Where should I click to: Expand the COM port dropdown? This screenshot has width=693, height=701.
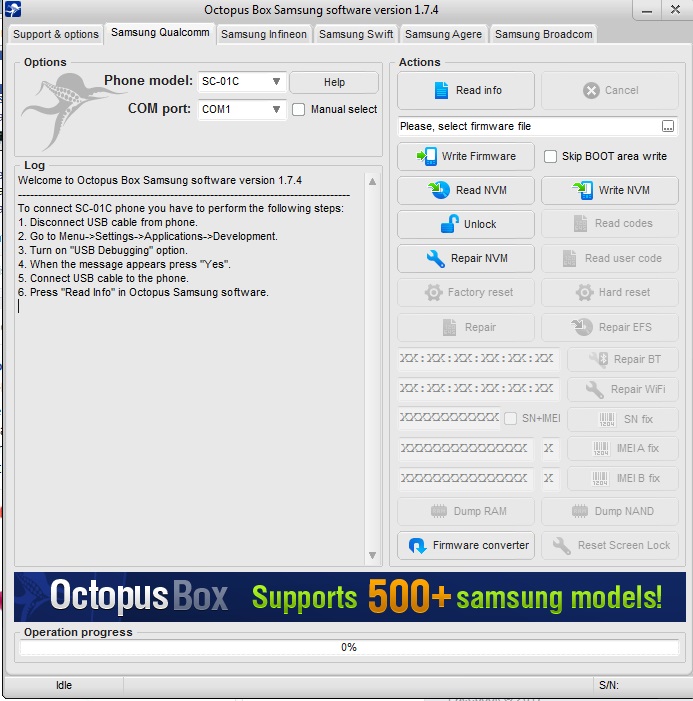pyautogui.click(x=241, y=110)
